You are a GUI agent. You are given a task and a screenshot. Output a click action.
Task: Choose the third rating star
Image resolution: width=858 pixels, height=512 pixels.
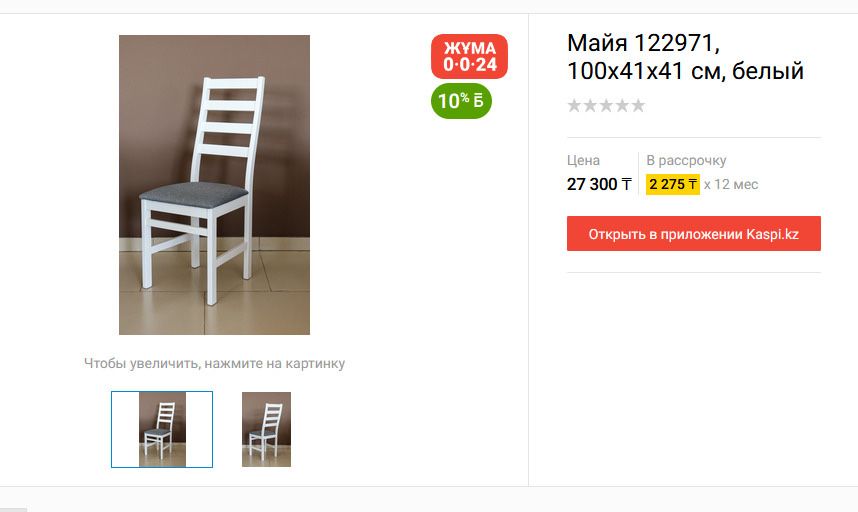(606, 106)
